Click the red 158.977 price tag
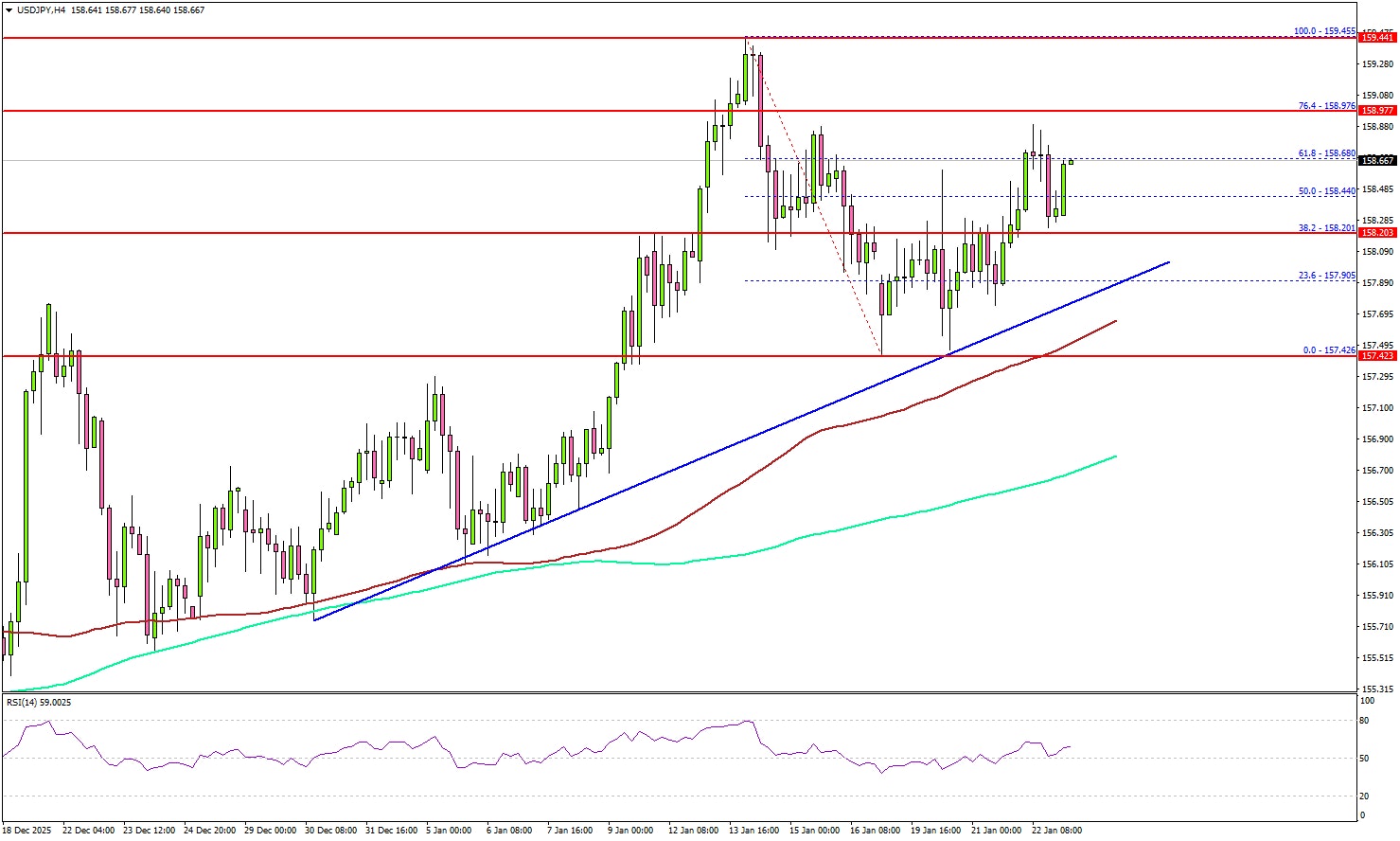The height and width of the screenshot is (841, 1400). pos(1377,111)
